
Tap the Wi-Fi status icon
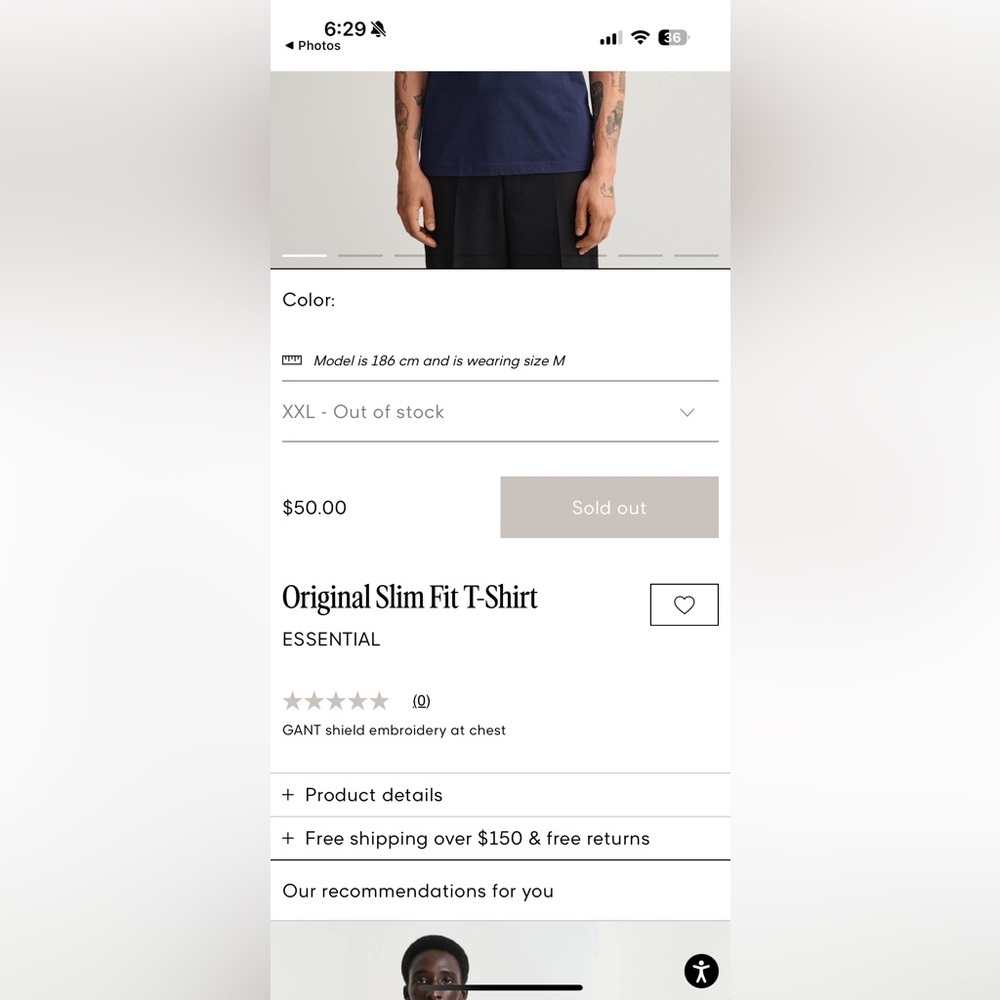[x=640, y=38]
